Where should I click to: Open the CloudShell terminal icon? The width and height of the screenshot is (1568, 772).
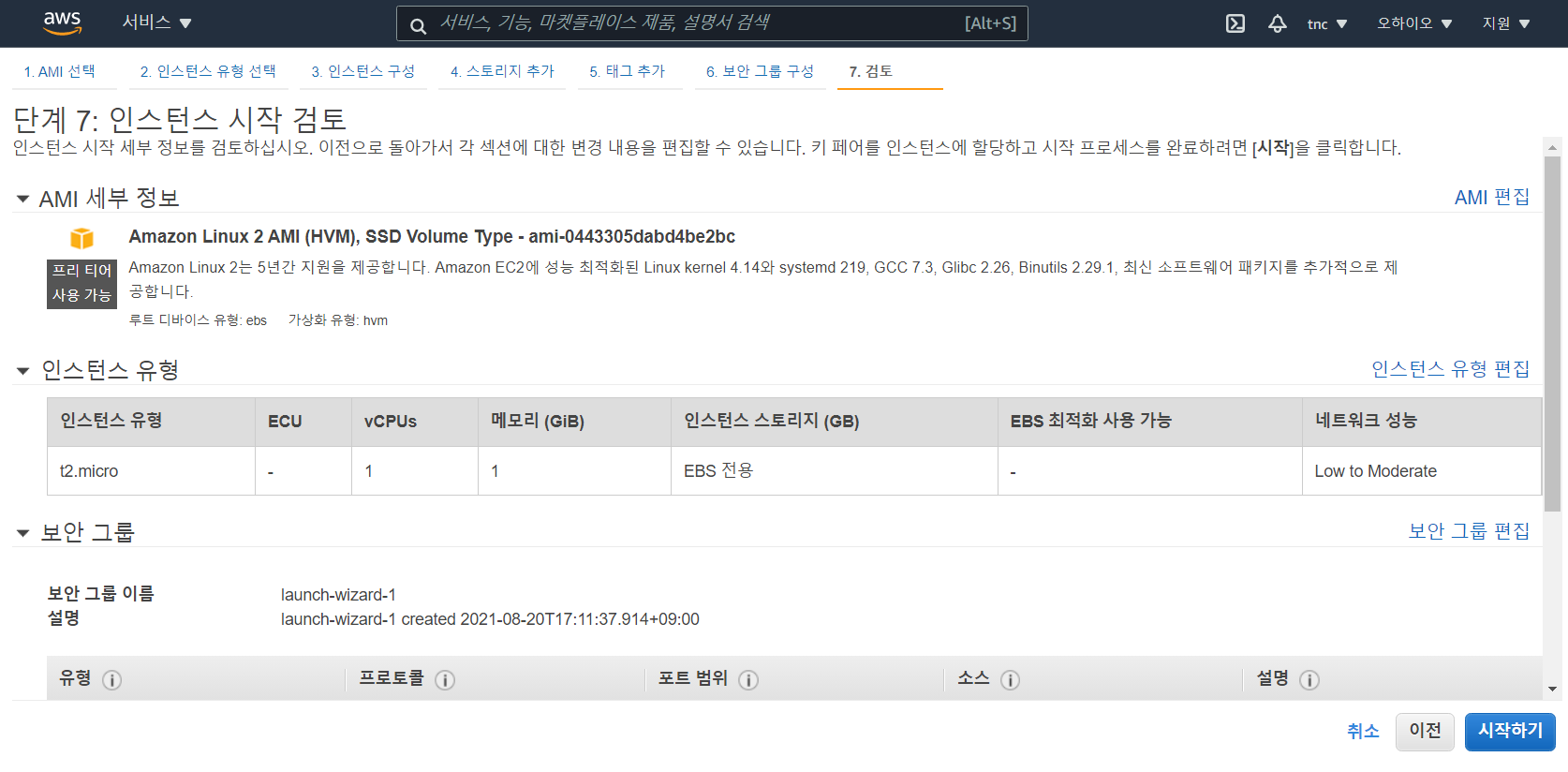click(1235, 23)
